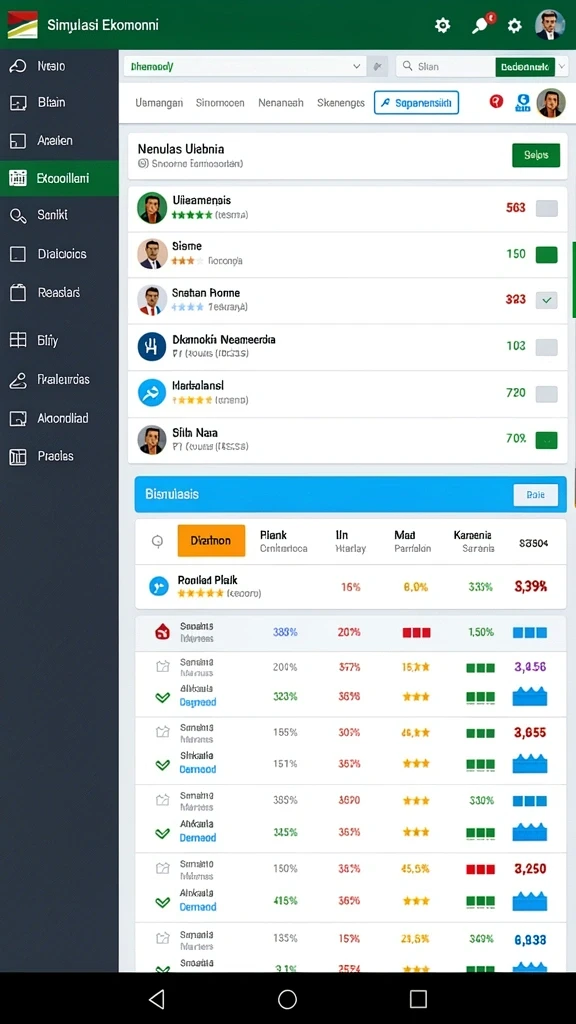Click into the Slian search field
This screenshot has height=1024, width=576.
(x=446, y=66)
